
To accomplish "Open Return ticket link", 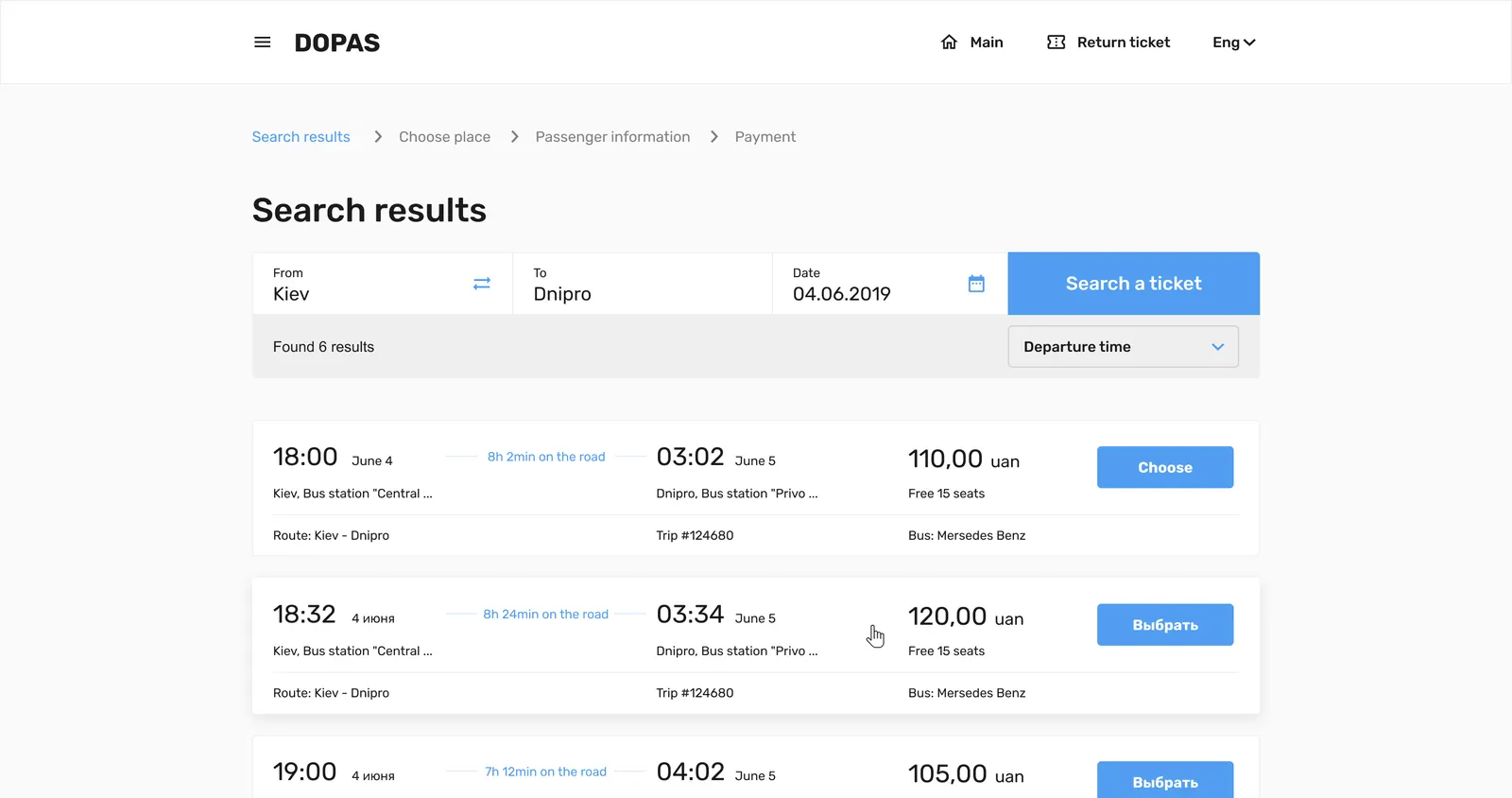I will [x=1124, y=43].
